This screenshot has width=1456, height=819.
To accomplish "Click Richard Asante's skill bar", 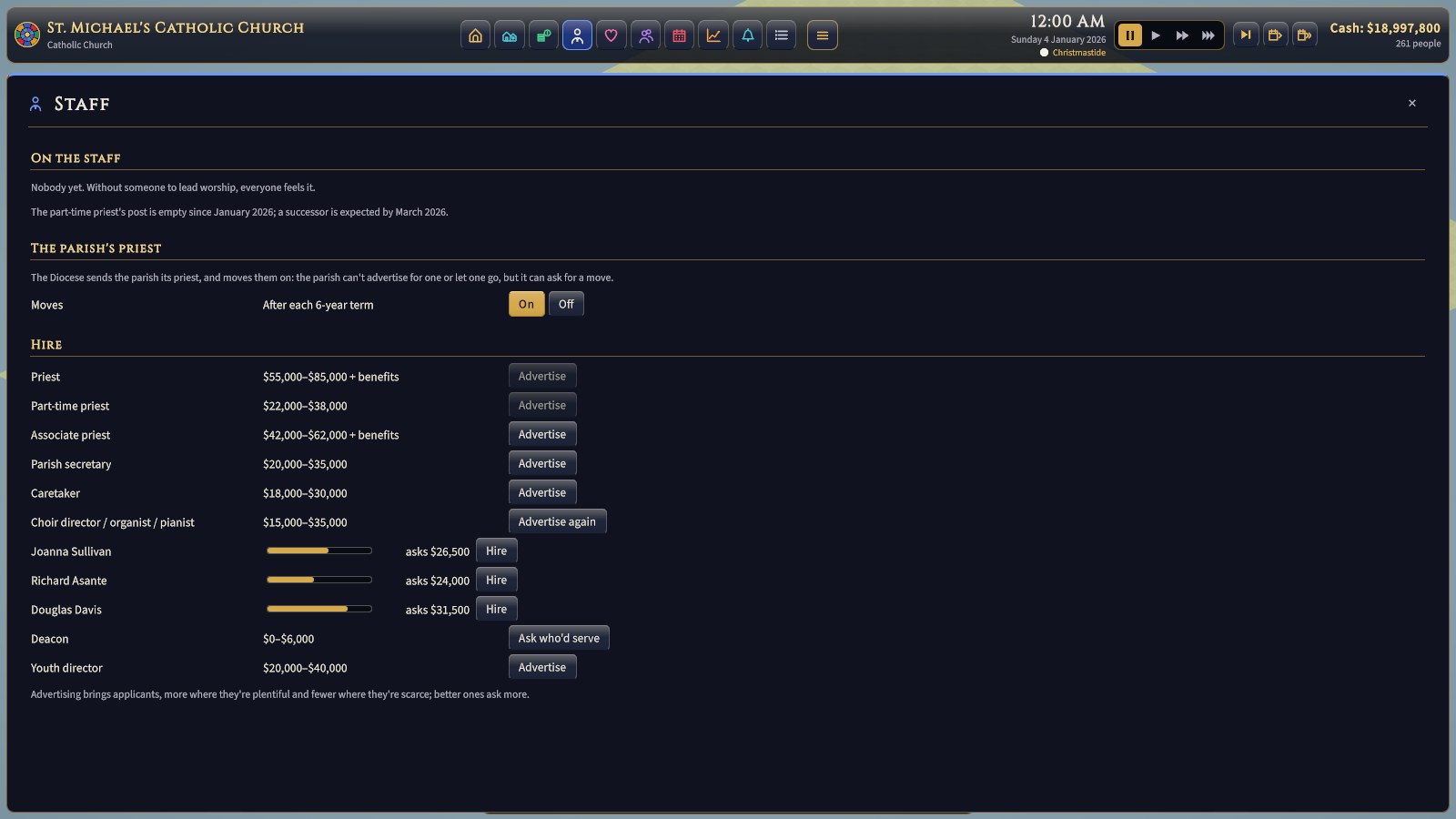I will (x=319, y=580).
